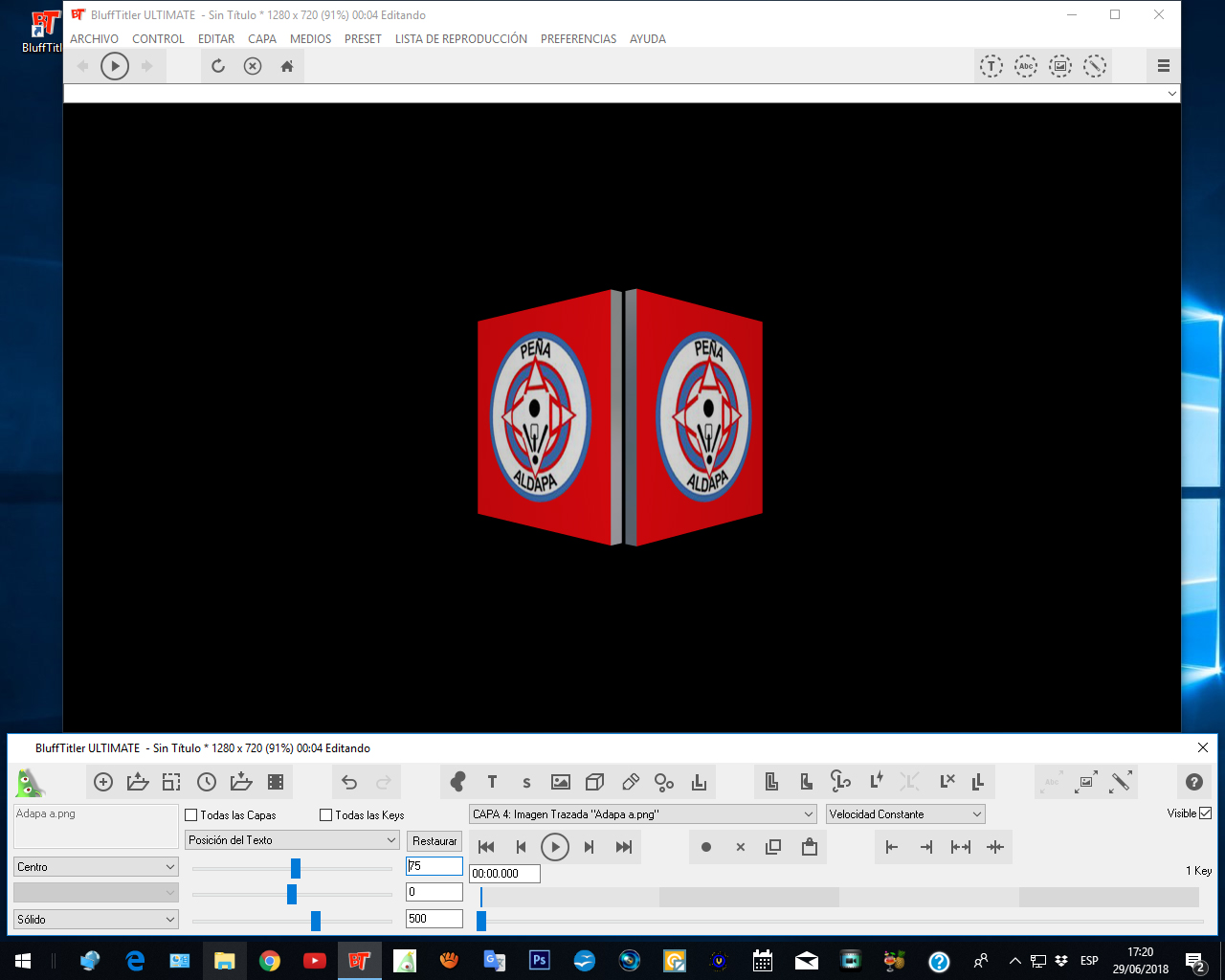
Task: Click the value field showing 75
Action: coord(434,866)
